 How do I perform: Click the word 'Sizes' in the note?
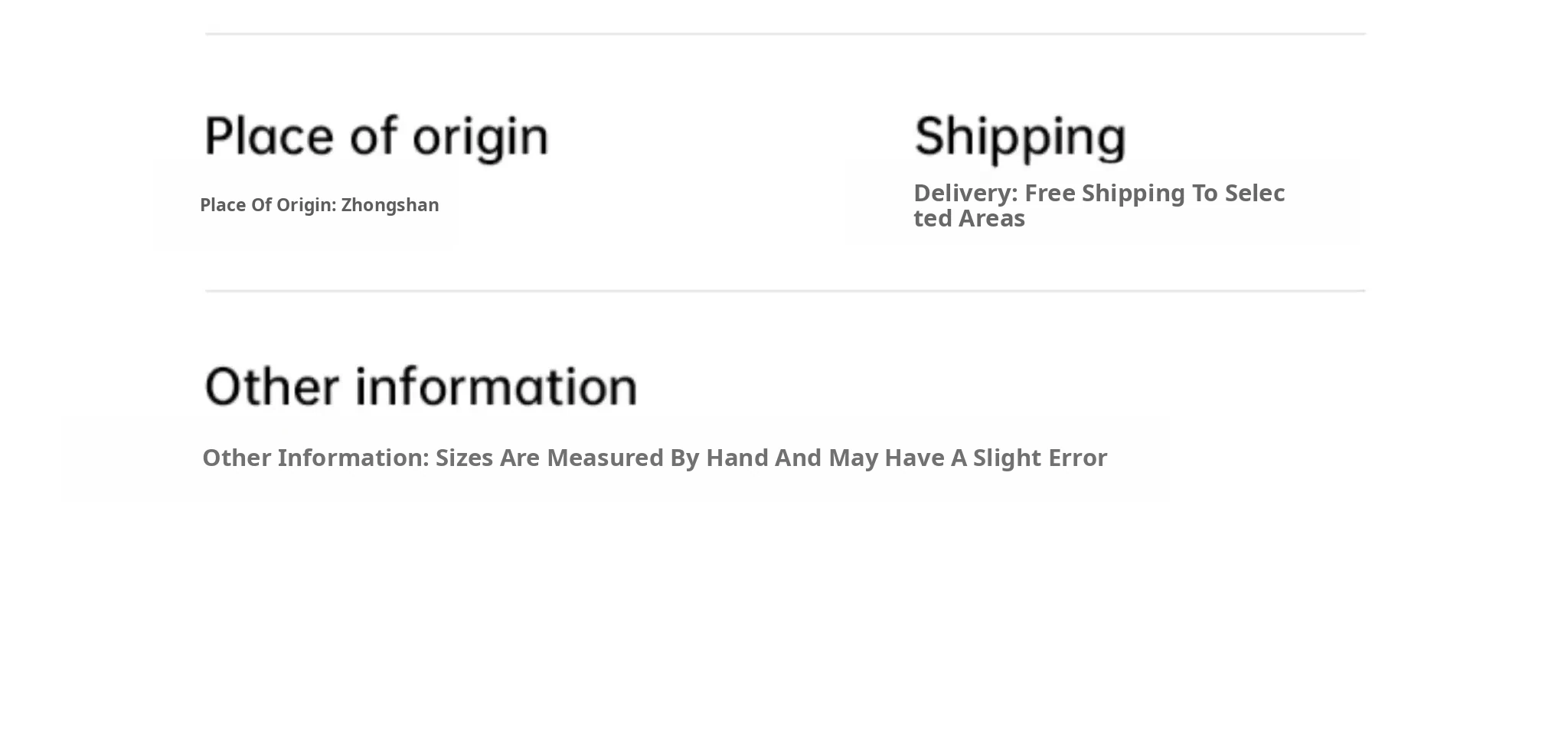click(x=465, y=458)
